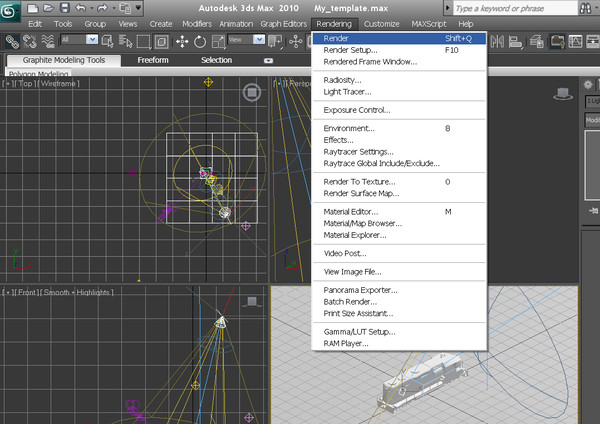The height and width of the screenshot is (424, 600).
Task: Close the open Rendering menu
Action: [x=334, y=24]
